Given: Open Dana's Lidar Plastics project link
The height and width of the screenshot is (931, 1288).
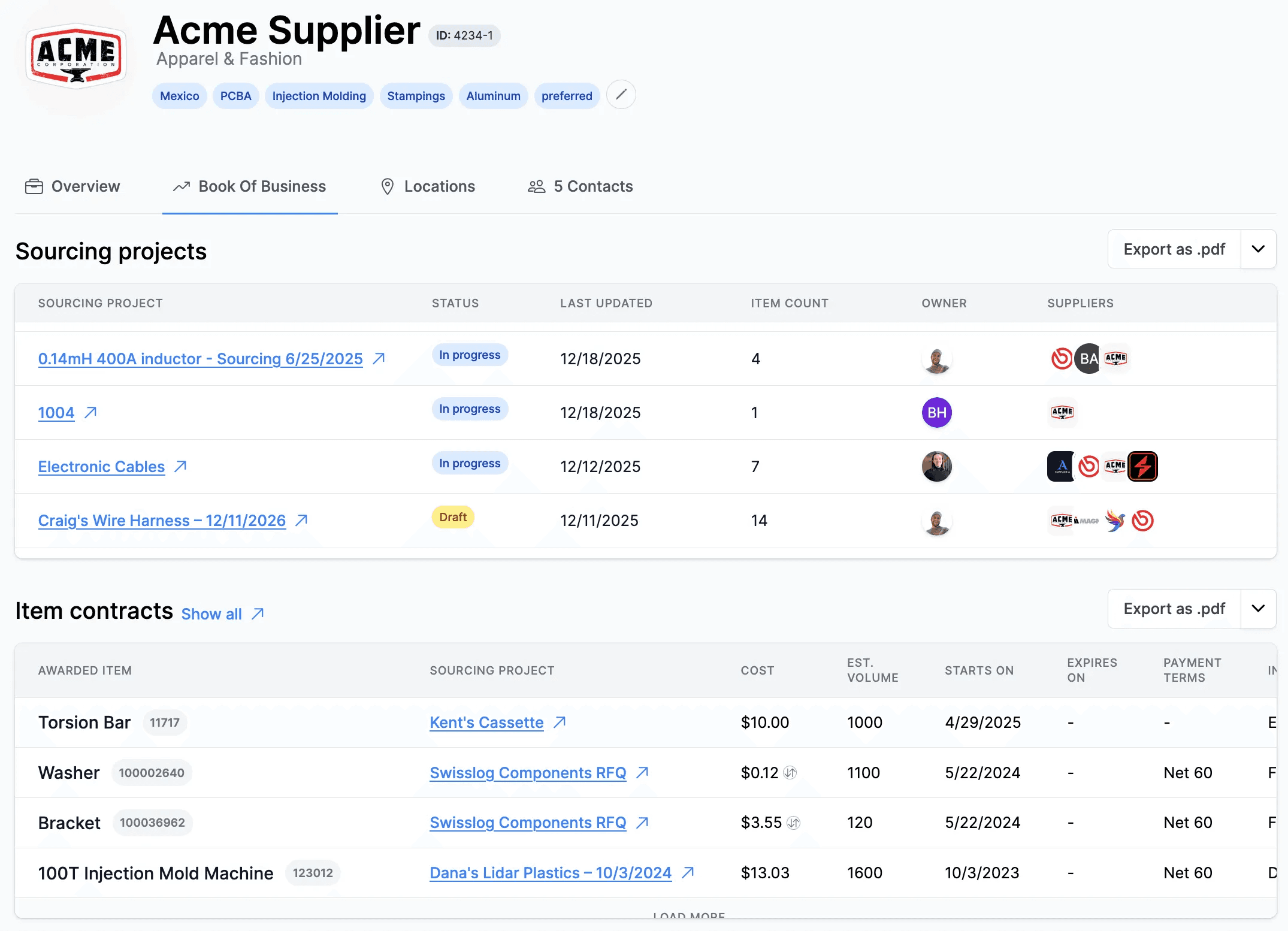Looking at the screenshot, I should pos(550,873).
